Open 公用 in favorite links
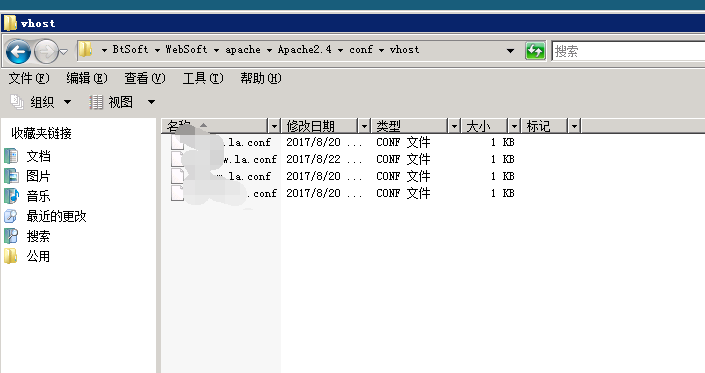This screenshot has height=373, width=705. click(38, 256)
